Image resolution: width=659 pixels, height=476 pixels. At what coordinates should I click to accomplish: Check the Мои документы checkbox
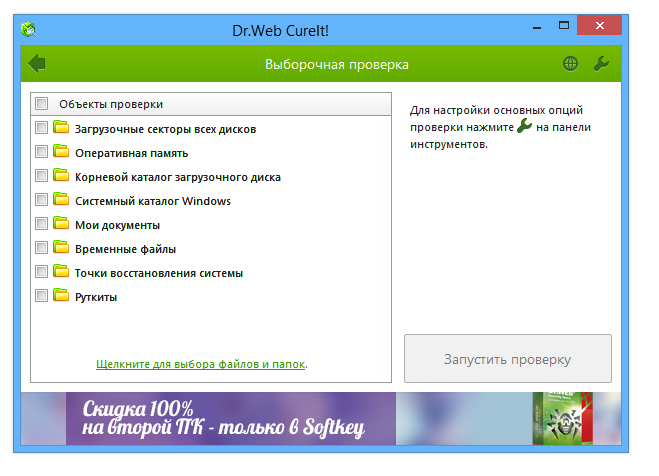coord(42,223)
